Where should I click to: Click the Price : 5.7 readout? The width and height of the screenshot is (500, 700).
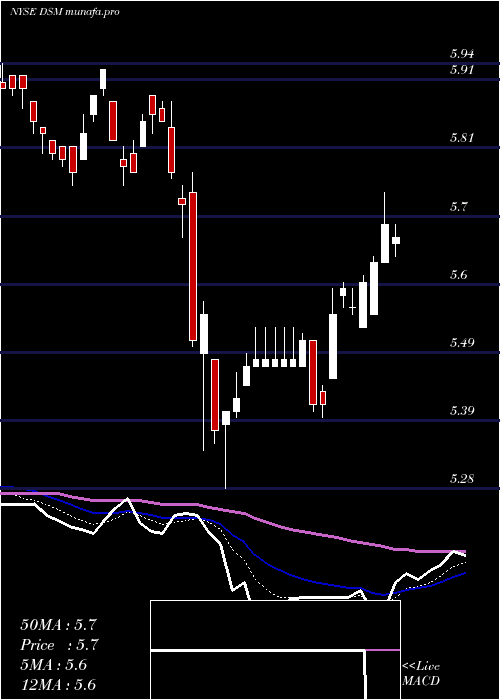point(59,645)
